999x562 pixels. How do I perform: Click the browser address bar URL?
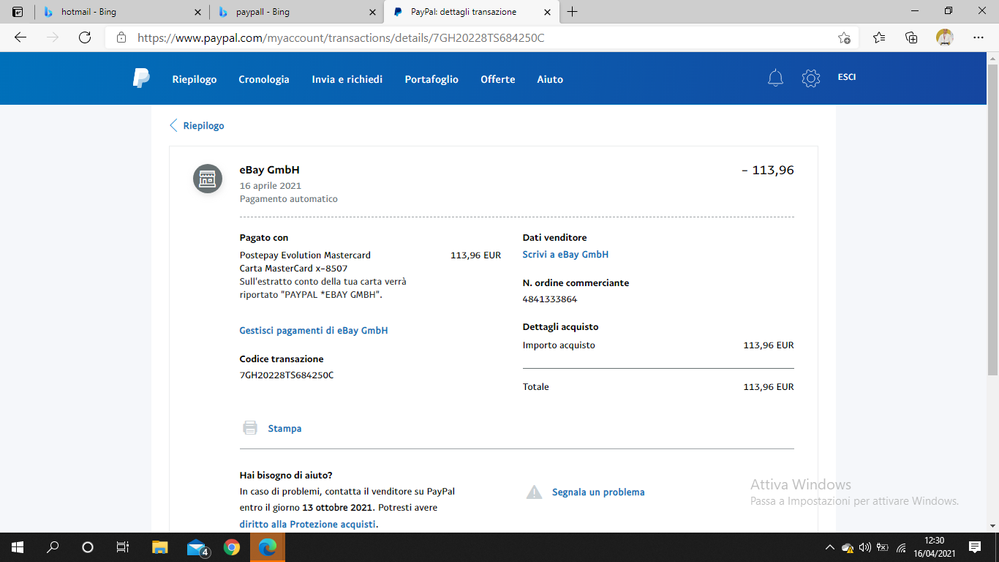tap(341, 38)
